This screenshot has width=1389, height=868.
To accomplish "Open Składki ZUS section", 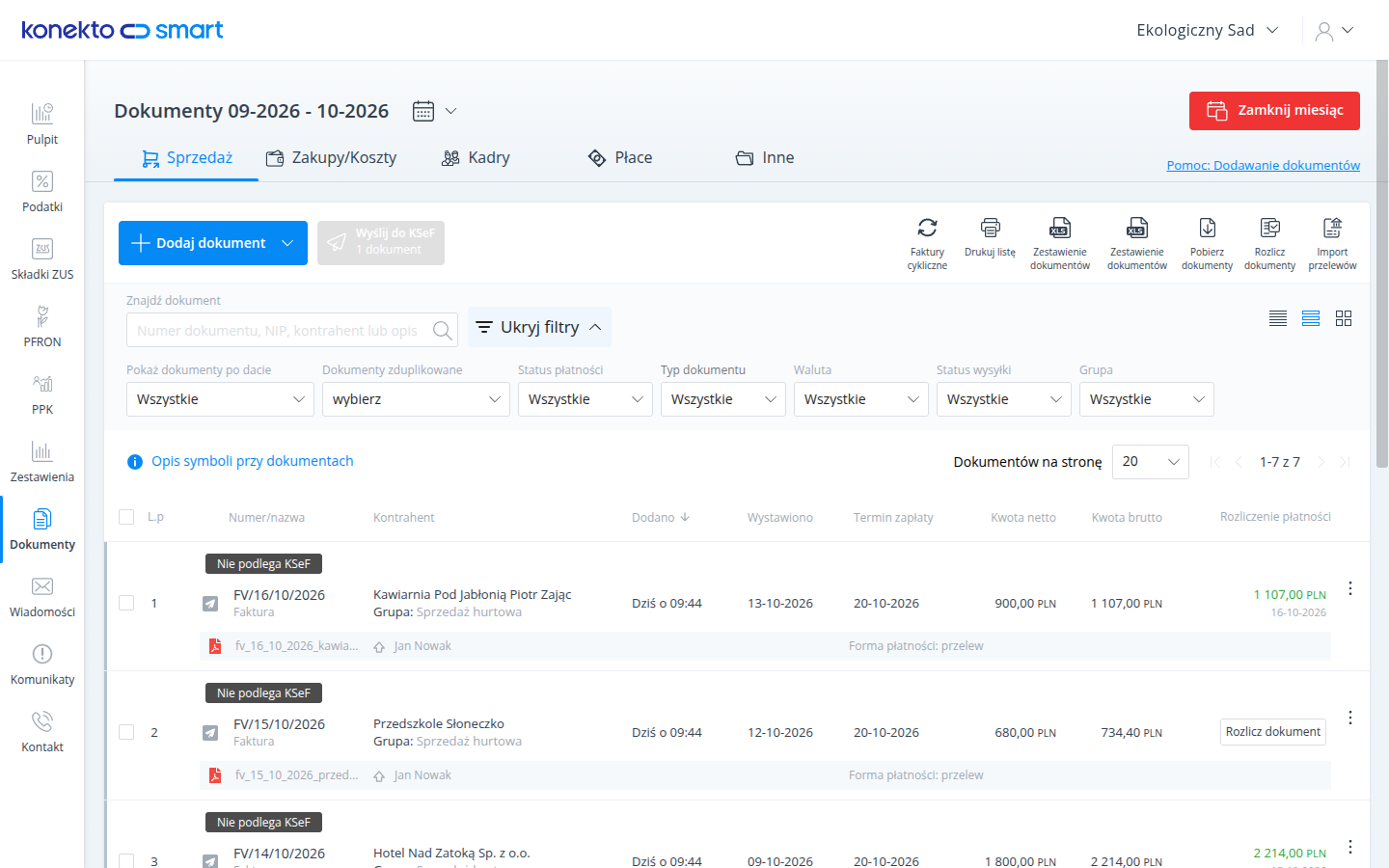I will (42, 259).
